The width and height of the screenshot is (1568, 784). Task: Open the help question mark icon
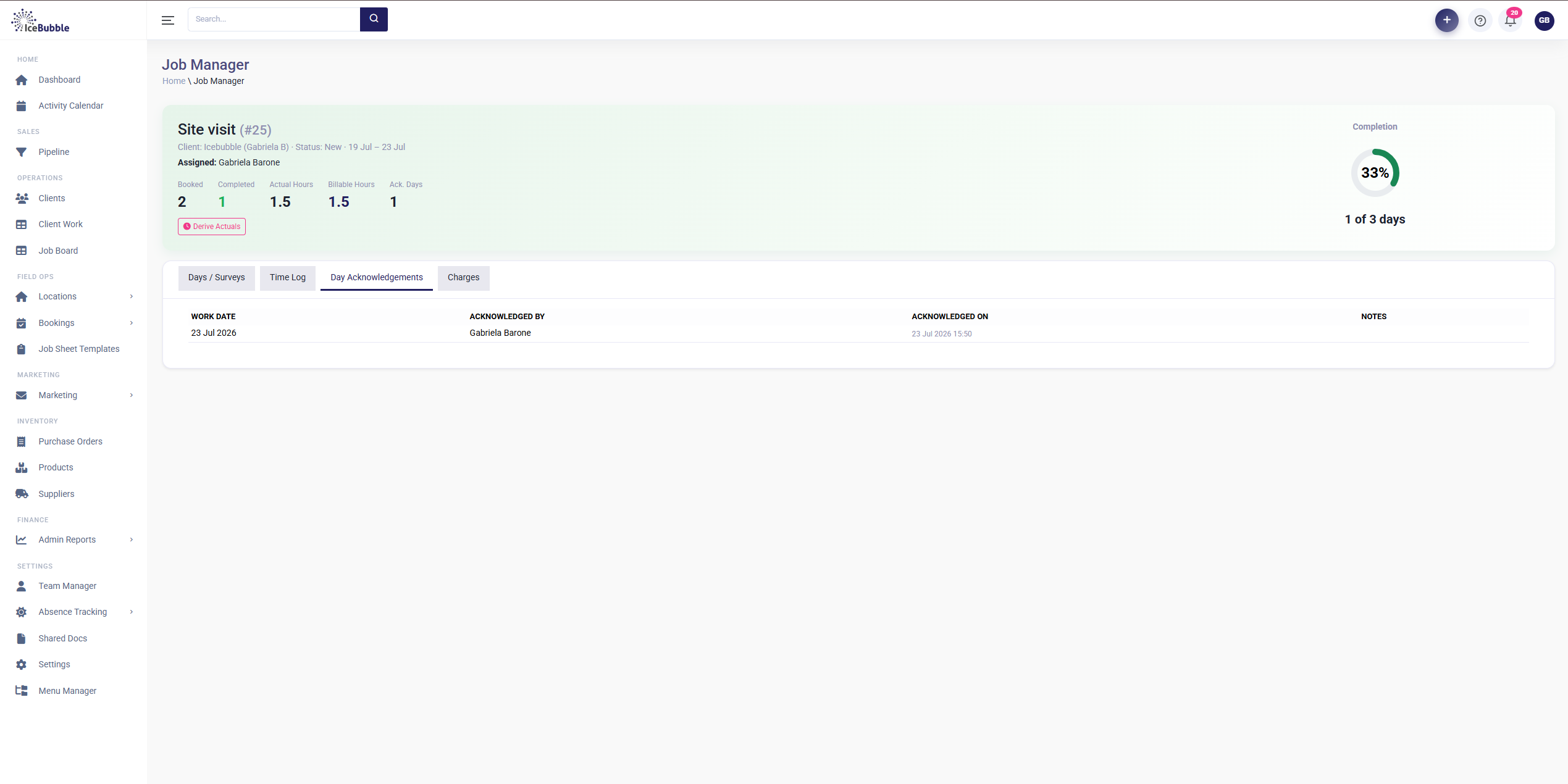pos(1480,20)
